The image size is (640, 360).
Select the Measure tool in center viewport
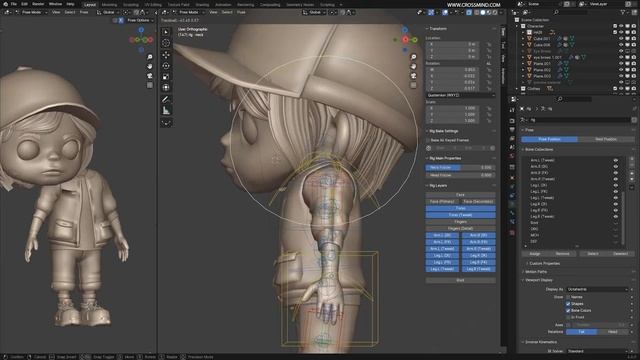click(x=166, y=110)
